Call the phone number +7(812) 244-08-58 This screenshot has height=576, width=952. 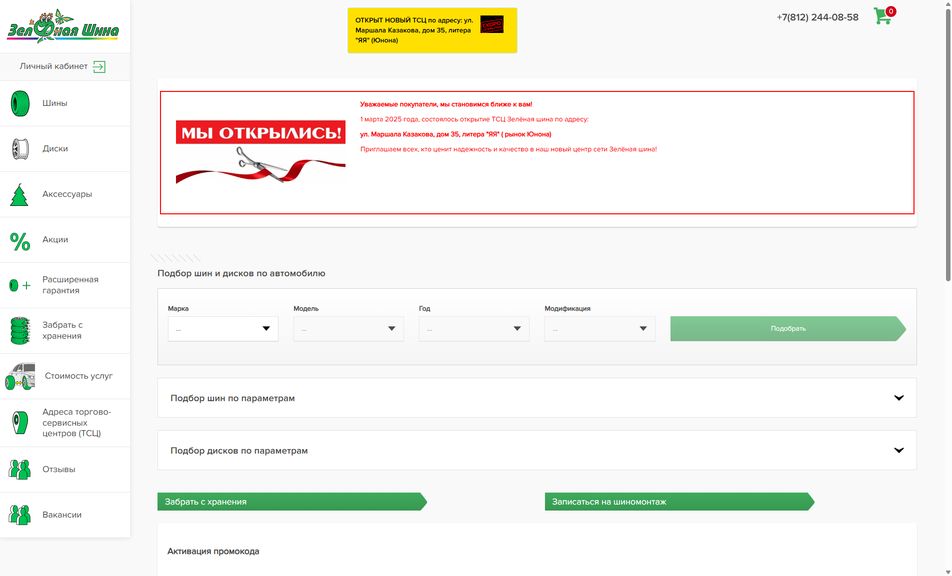click(x=817, y=18)
